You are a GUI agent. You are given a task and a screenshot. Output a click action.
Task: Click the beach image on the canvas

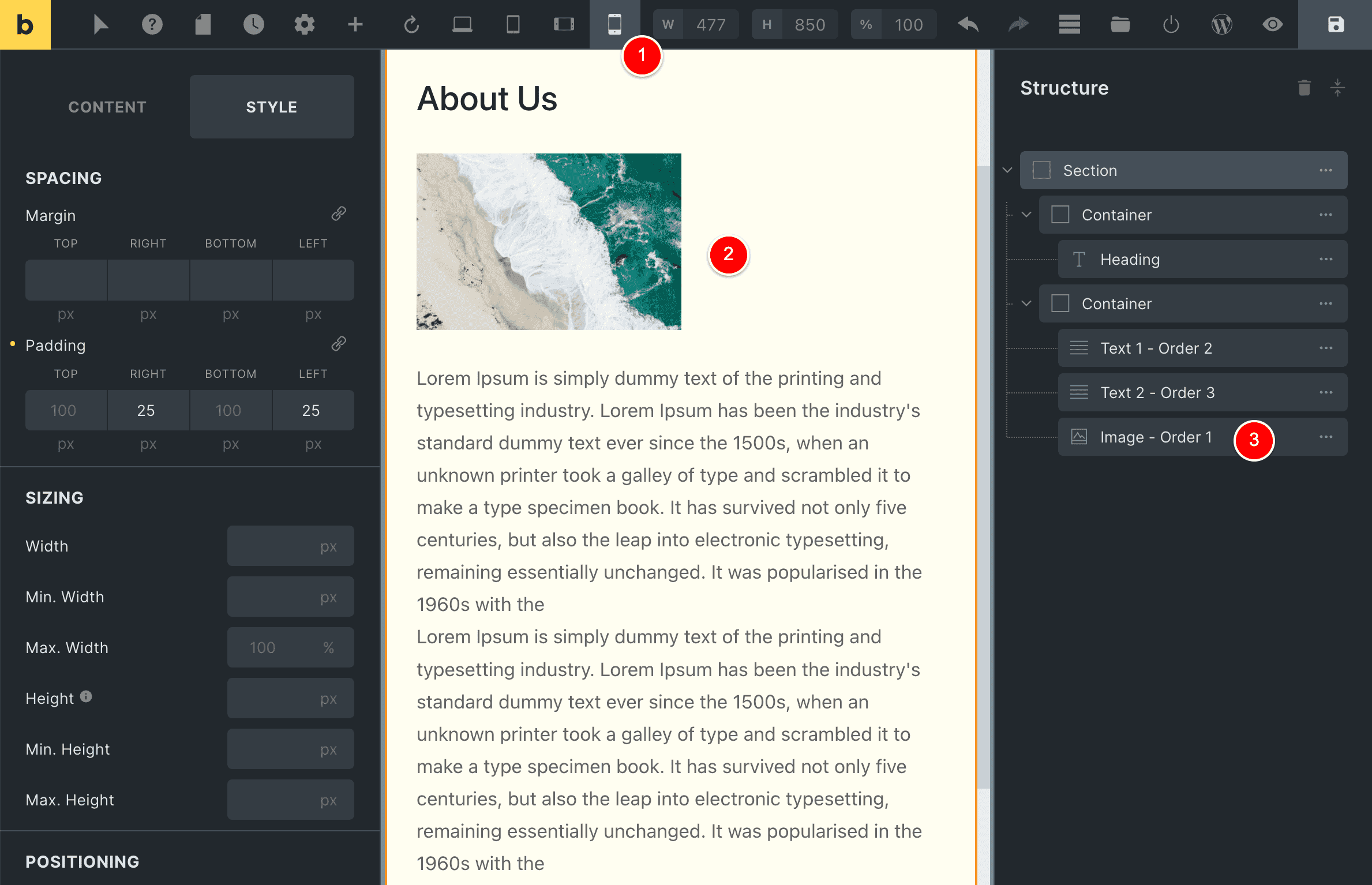549,241
